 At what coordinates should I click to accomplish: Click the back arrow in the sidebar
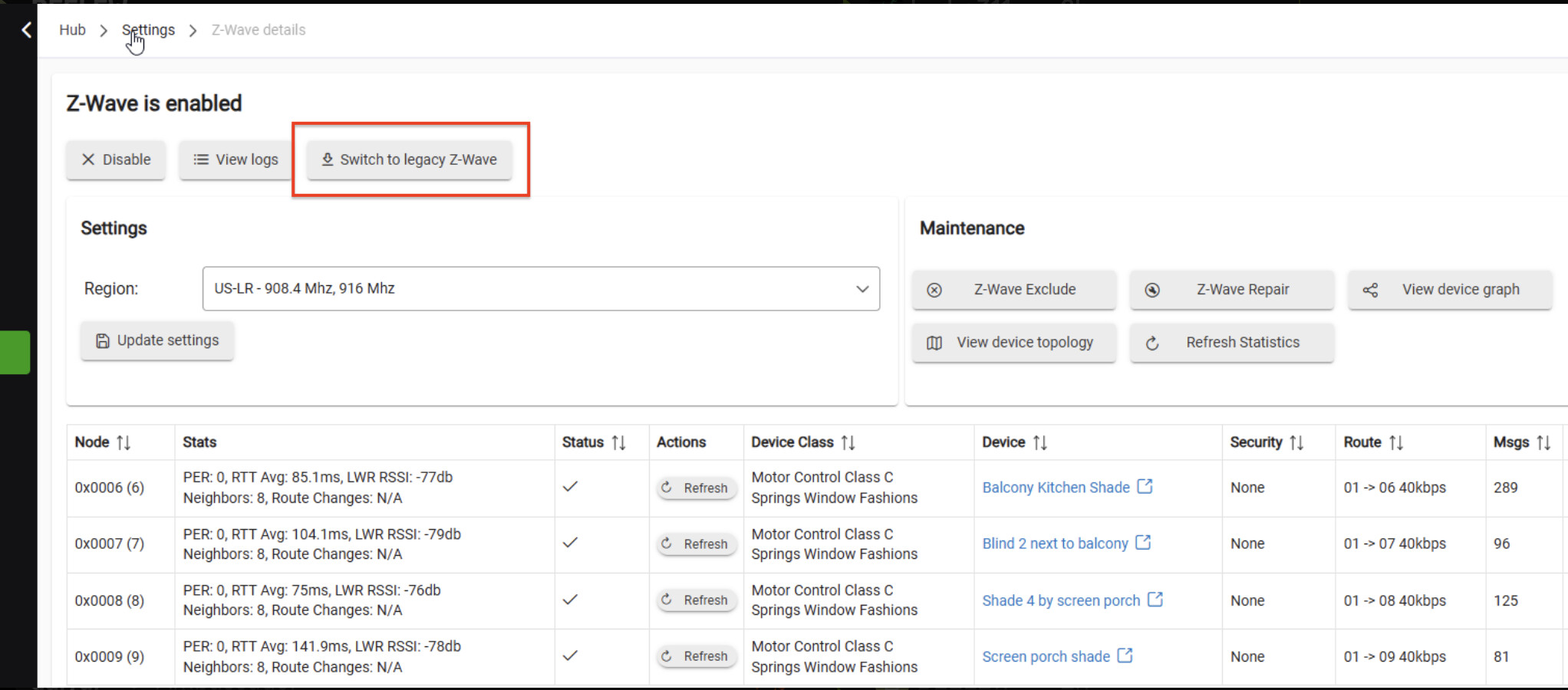(26, 30)
